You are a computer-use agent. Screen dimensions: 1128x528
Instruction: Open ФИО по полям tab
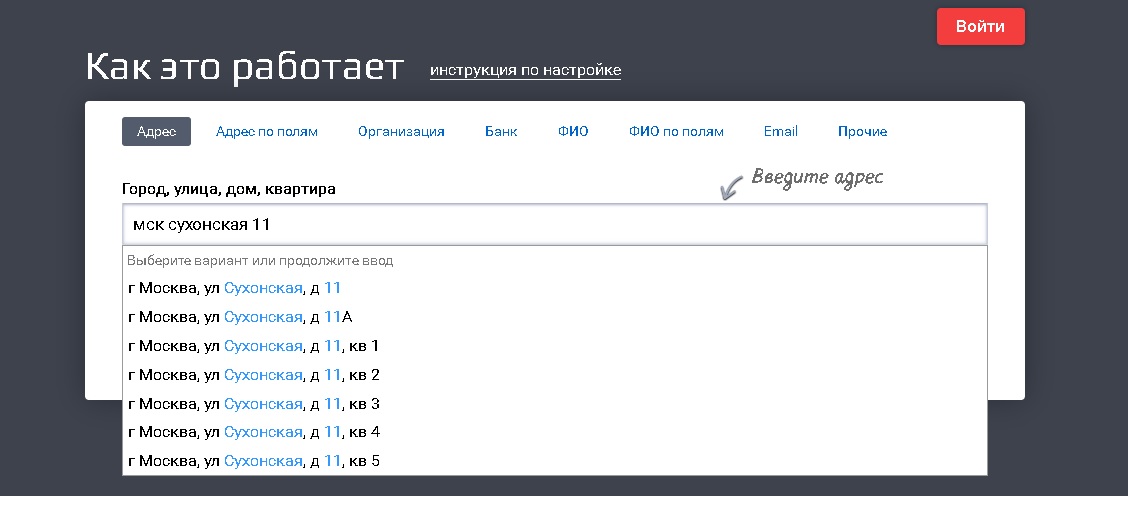pyautogui.click(x=676, y=131)
